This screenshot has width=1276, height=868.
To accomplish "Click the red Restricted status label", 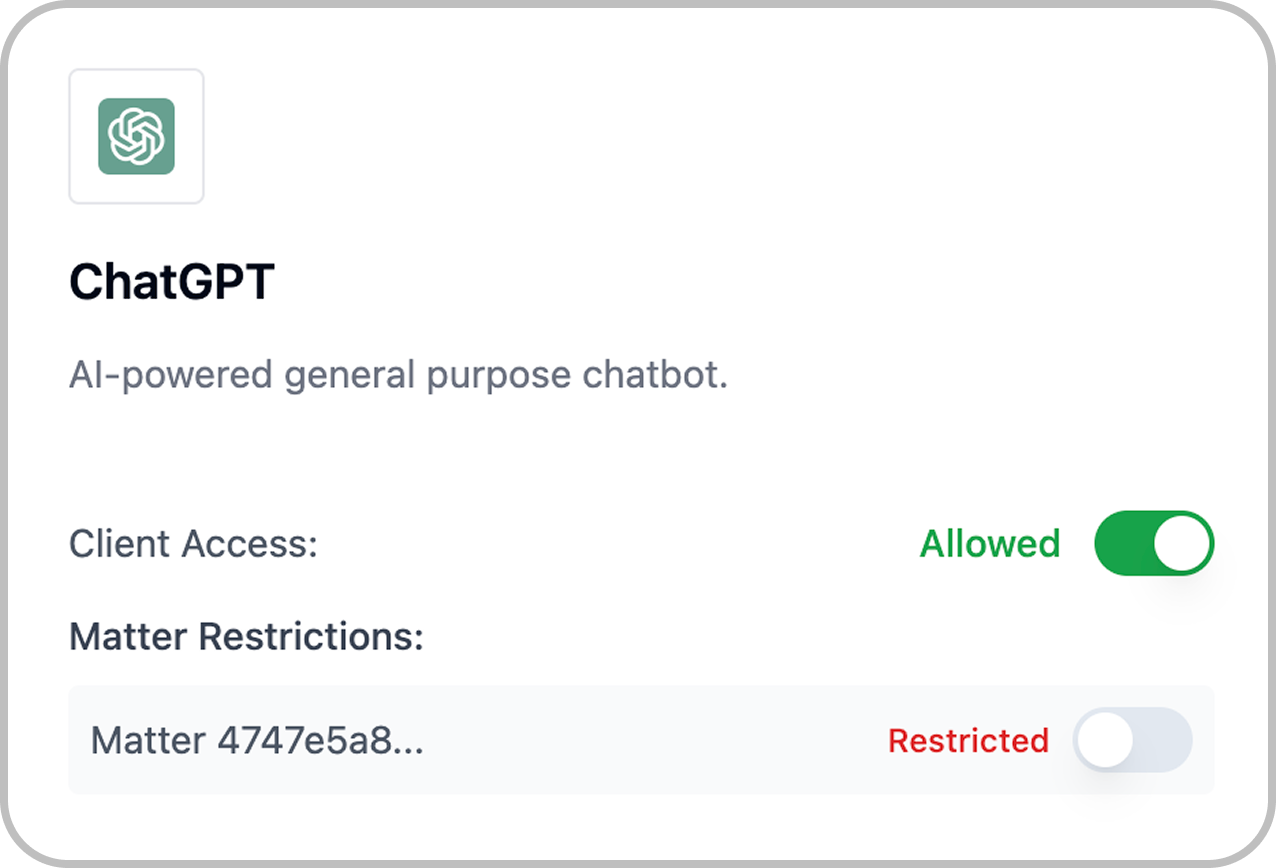I will 967,740.
